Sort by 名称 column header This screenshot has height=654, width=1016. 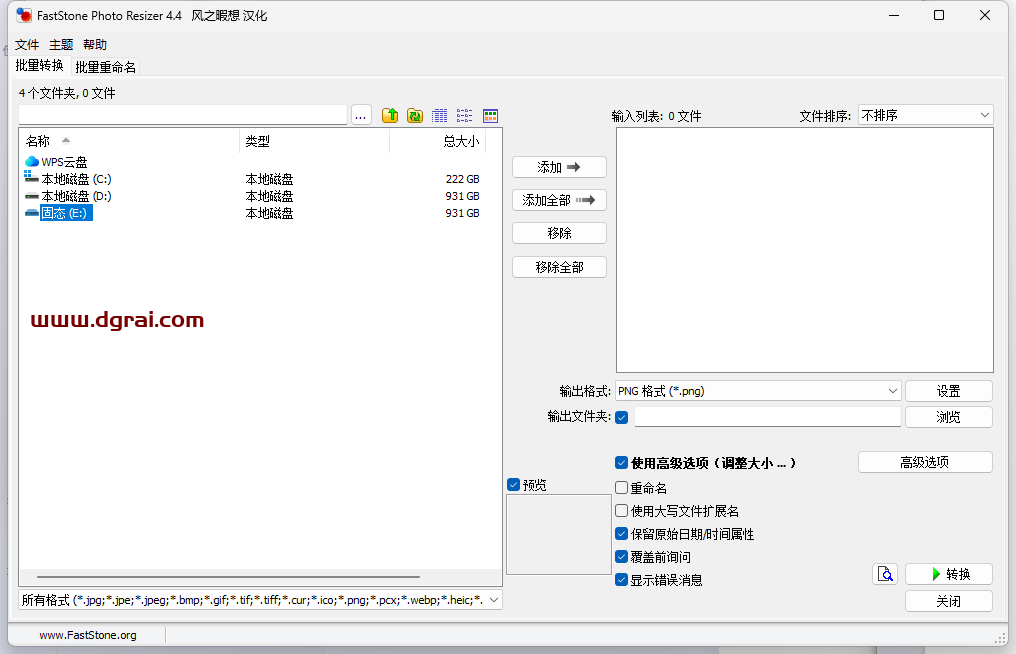pyautogui.click(x=130, y=141)
